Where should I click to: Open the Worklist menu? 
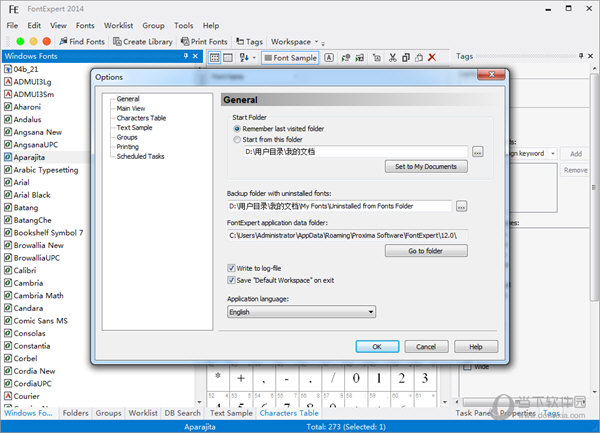tap(119, 26)
